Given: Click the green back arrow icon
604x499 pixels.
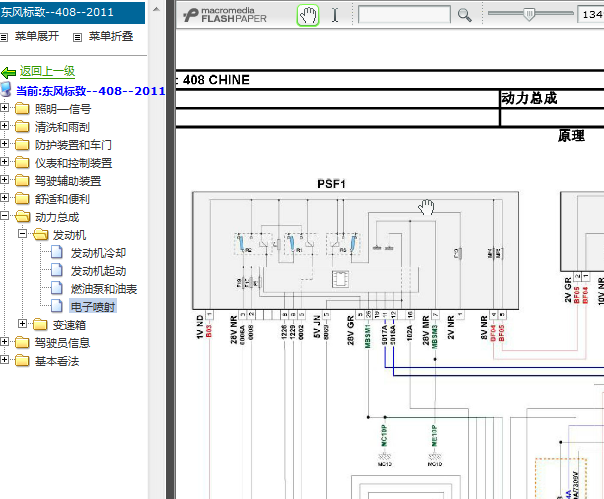Looking at the screenshot, I should click(8, 72).
